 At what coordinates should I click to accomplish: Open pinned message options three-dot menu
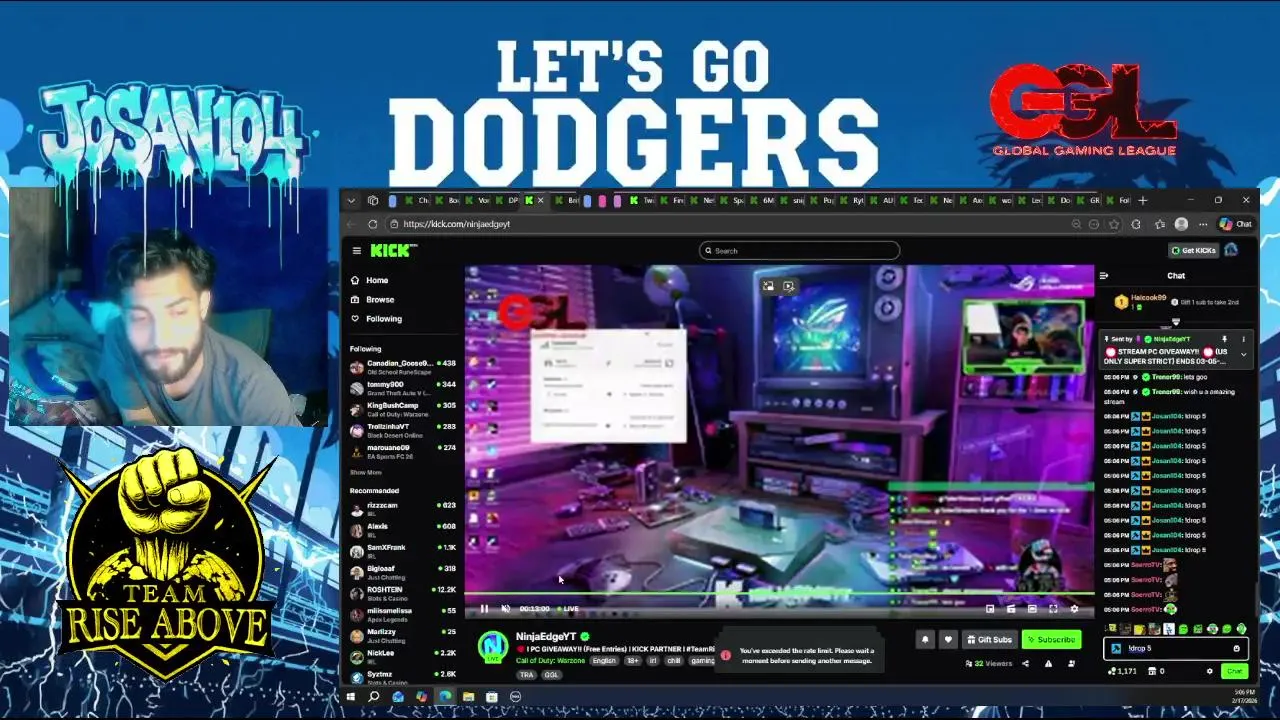click(1243, 340)
